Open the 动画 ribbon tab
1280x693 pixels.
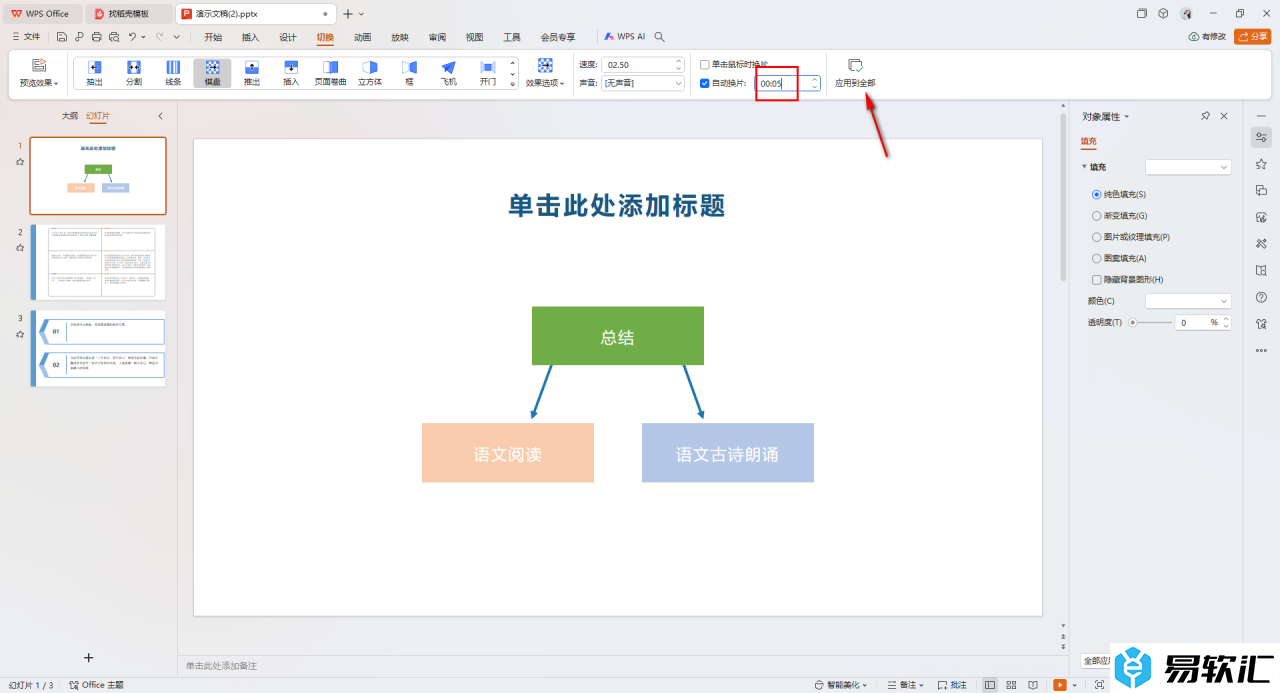pos(362,37)
